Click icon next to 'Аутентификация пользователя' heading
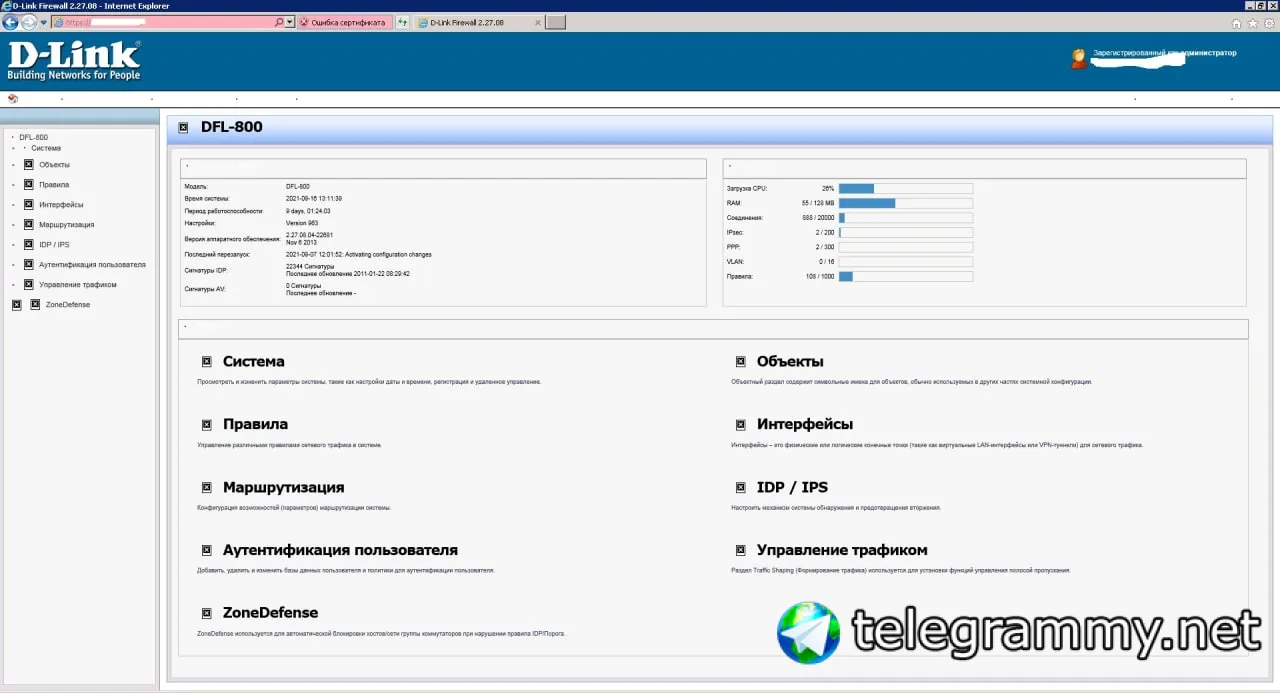Viewport: 1280px width, 693px height. [x=207, y=551]
